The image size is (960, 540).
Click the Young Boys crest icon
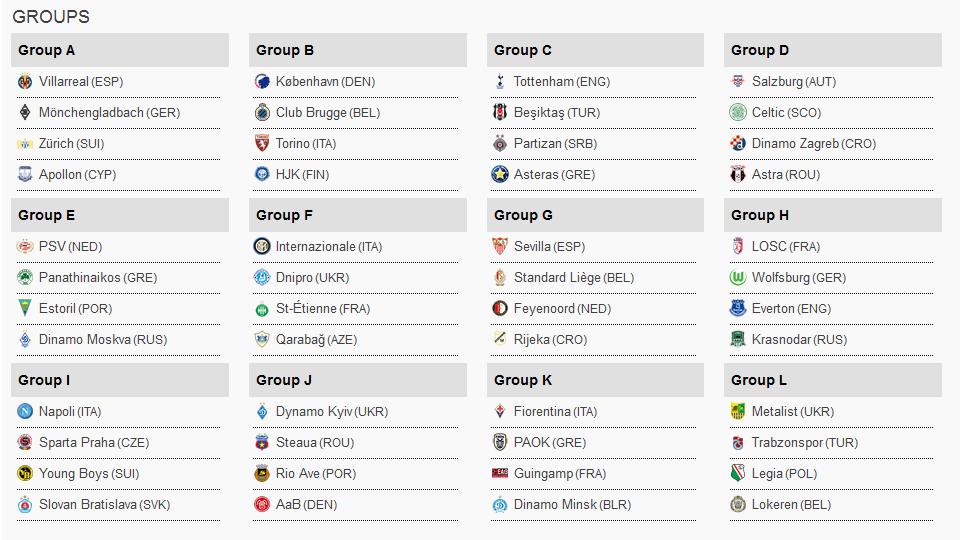[24, 473]
